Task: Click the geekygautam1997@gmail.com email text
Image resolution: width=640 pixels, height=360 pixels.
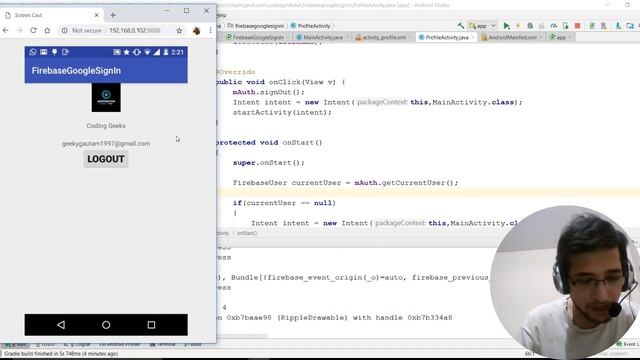Action: tap(106, 144)
